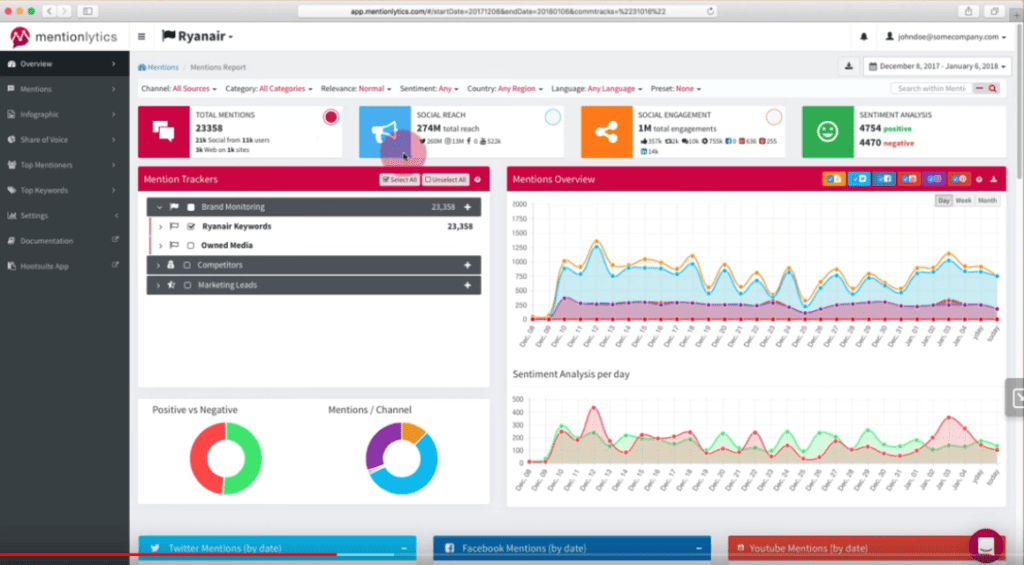1024x565 pixels.
Task: Click the Total Mentions speech bubbles icon
Action: 163,132
